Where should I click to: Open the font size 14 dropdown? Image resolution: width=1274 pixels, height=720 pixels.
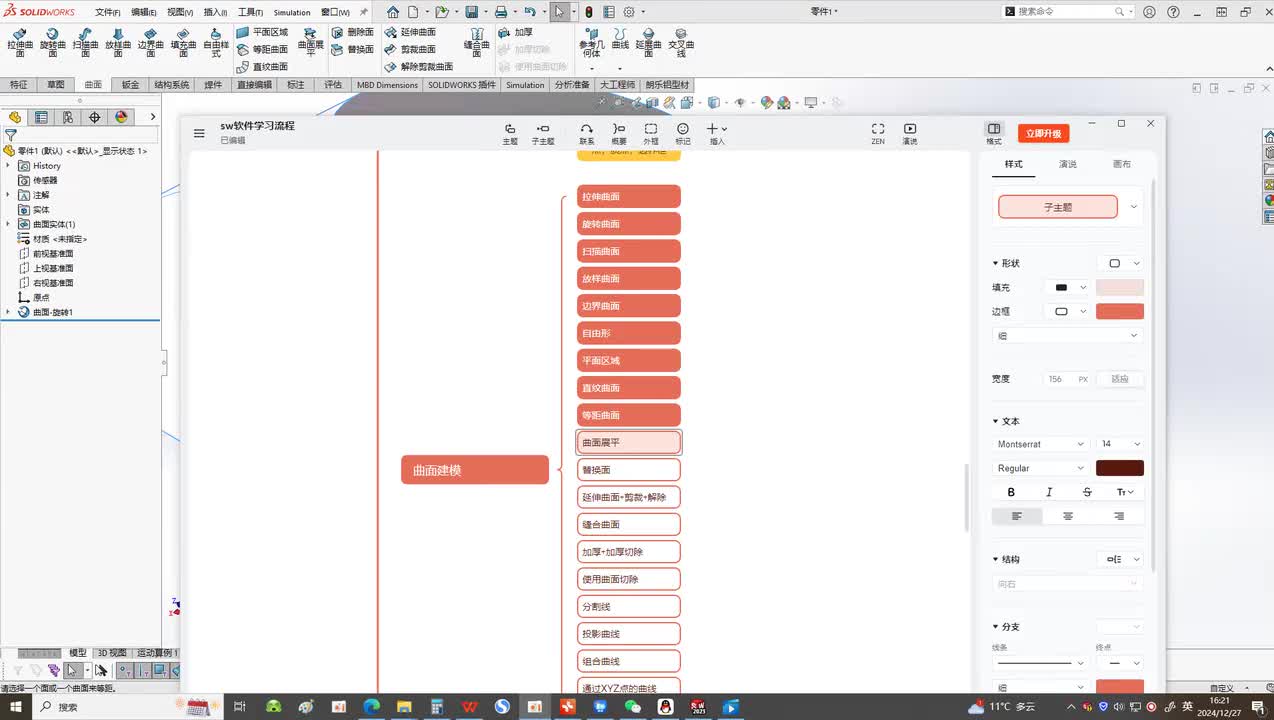tap(1120, 444)
